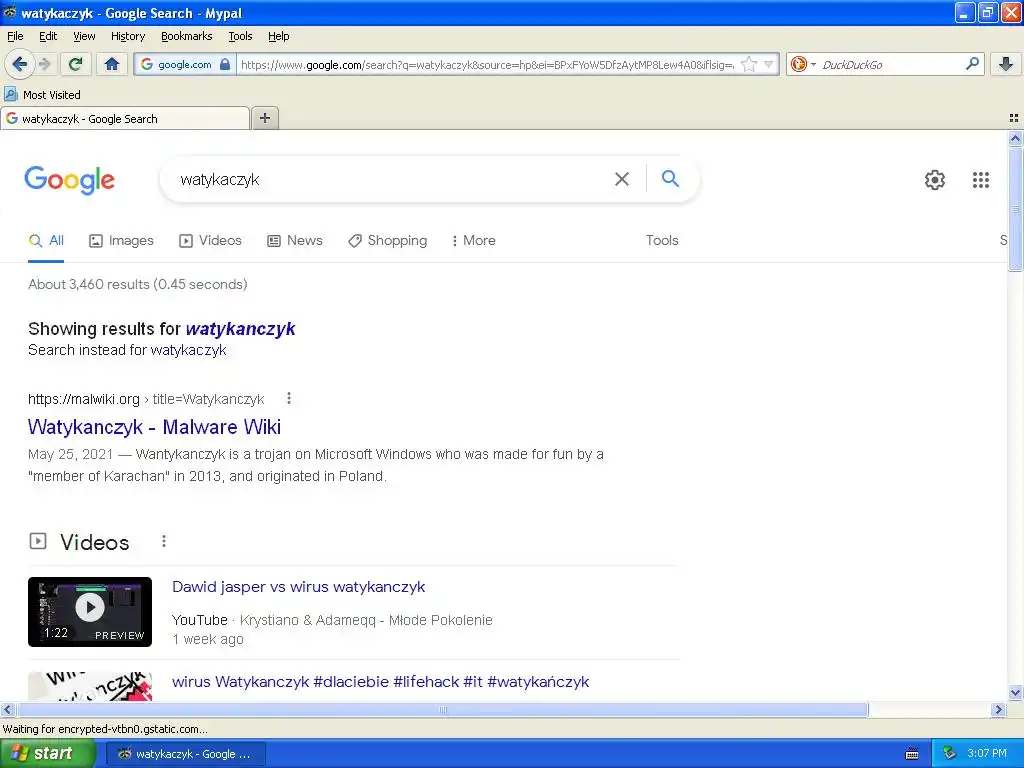Open Google settings gear

pos(935,180)
